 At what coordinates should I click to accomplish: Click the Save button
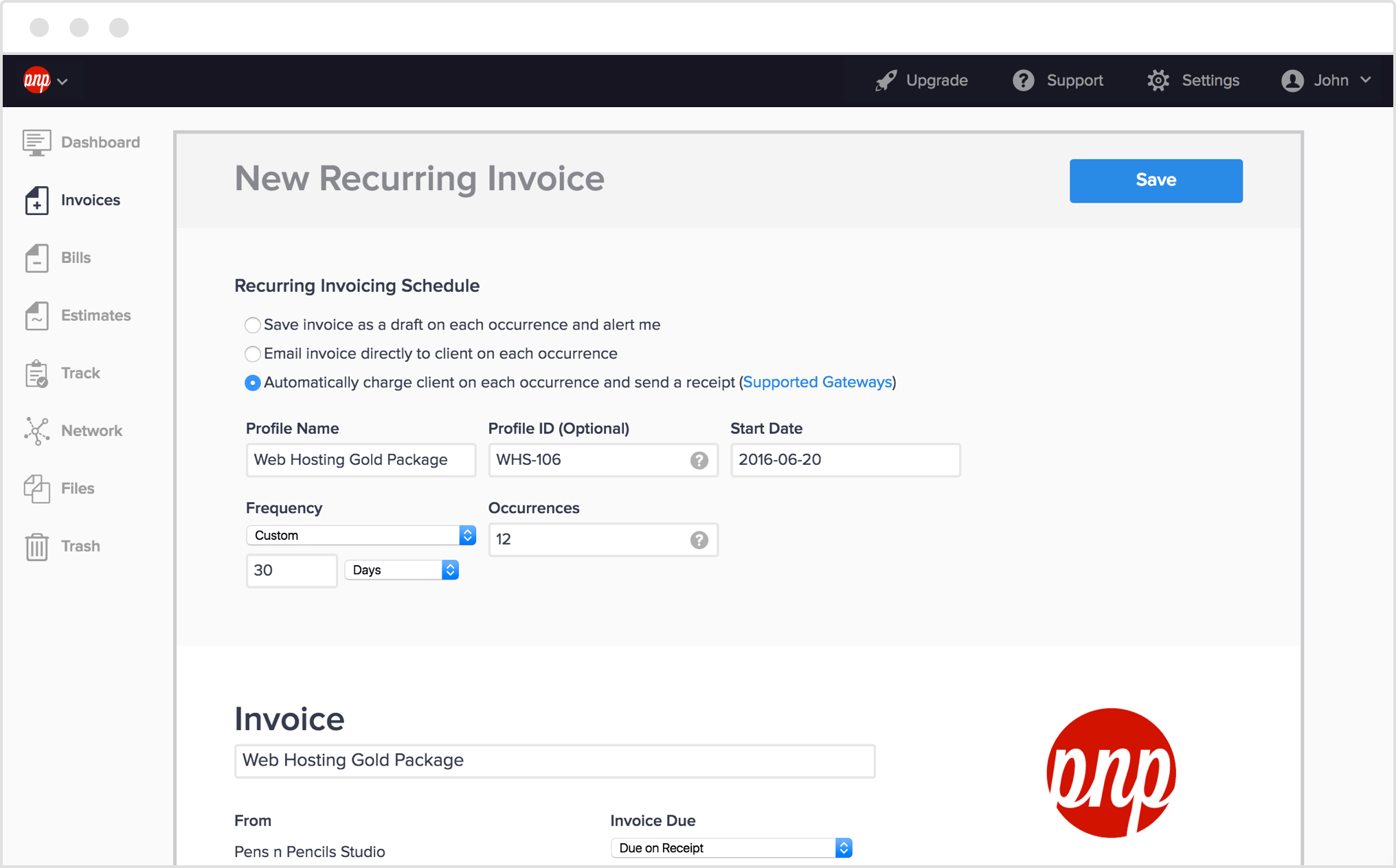[x=1156, y=180]
